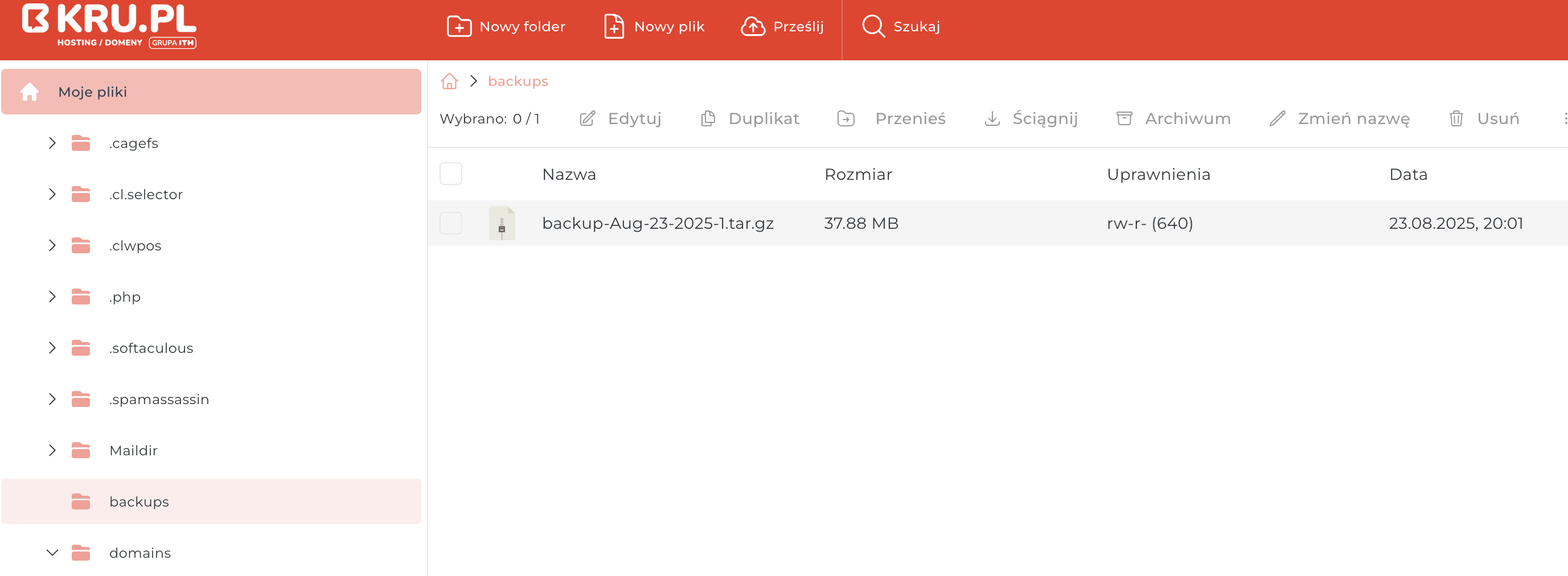1568x576 pixels.
Task: Expand the .cagefs folder
Action: click(52, 143)
